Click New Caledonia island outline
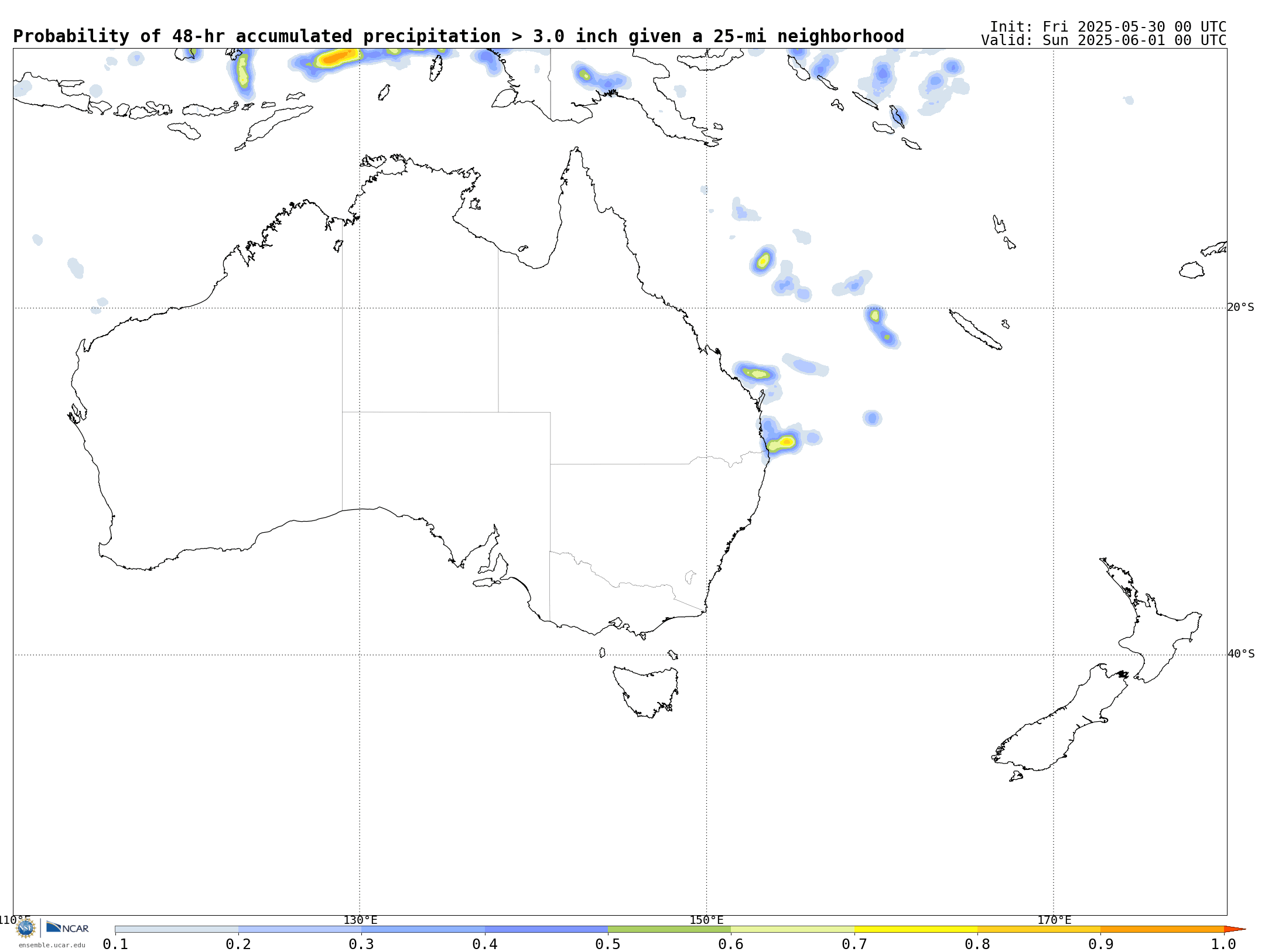Image resolution: width=1265 pixels, height=952 pixels. click(x=975, y=330)
